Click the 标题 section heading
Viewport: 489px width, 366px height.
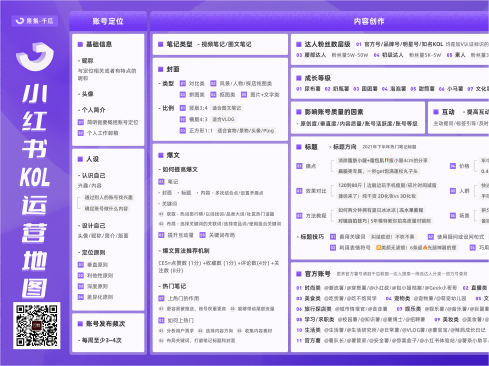(311, 147)
